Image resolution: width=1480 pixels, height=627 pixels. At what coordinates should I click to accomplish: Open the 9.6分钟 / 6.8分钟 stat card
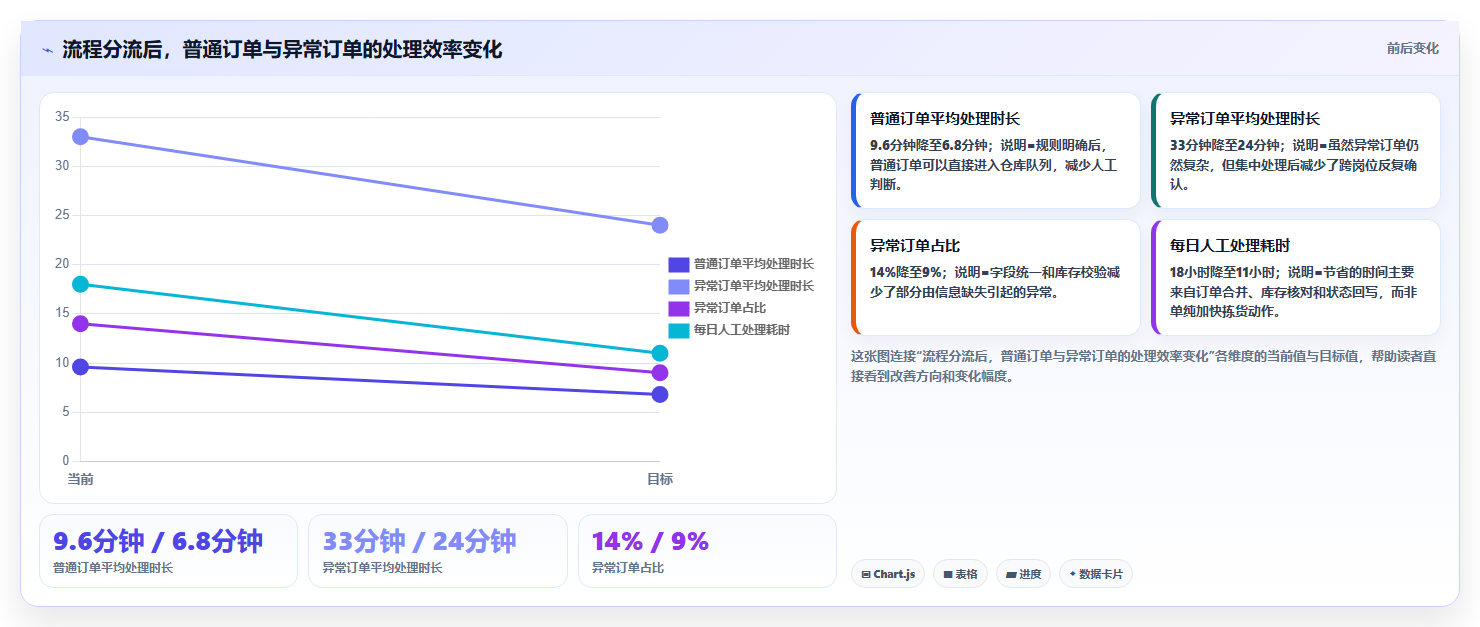168,551
